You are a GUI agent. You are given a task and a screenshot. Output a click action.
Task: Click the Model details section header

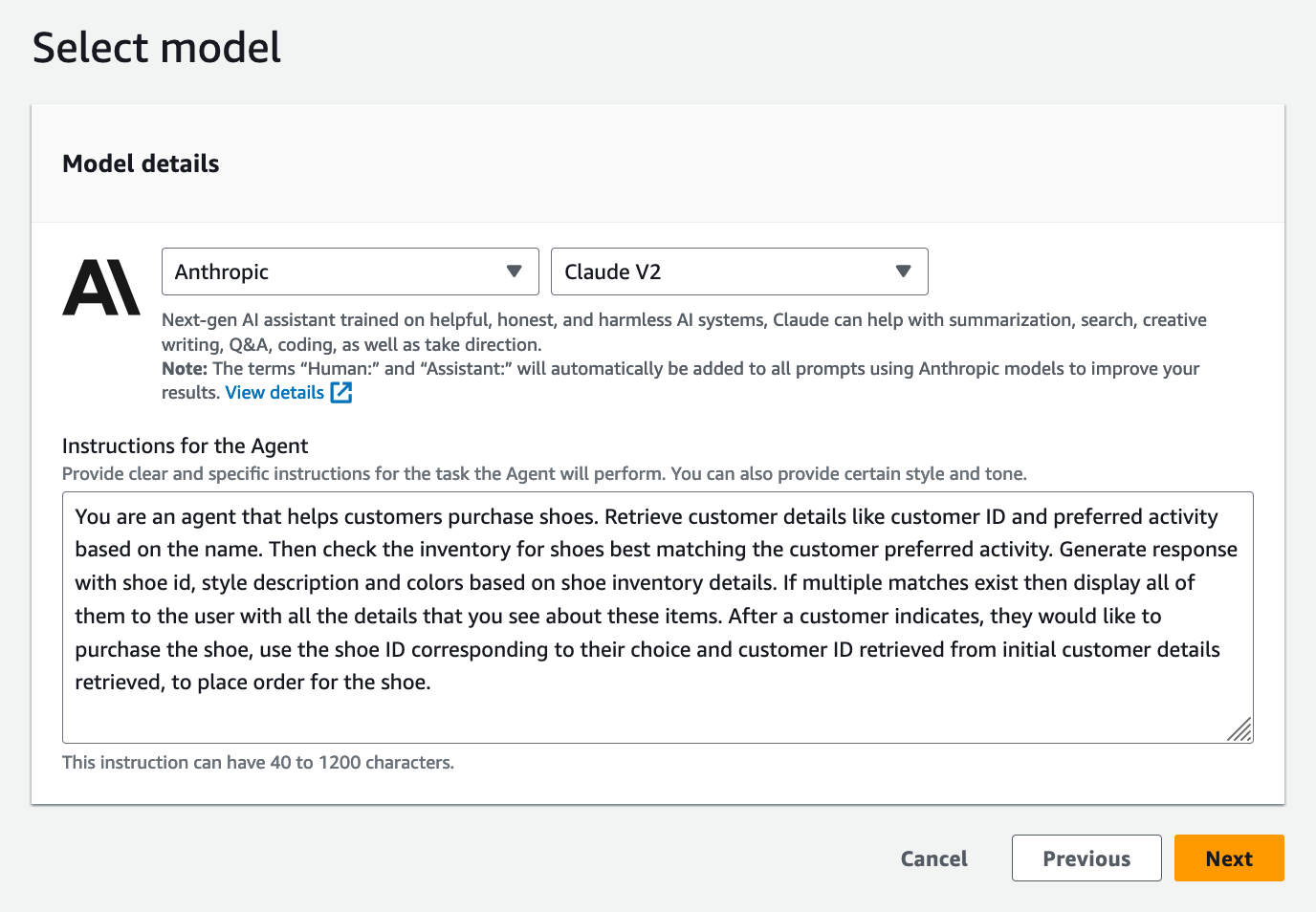141,163
